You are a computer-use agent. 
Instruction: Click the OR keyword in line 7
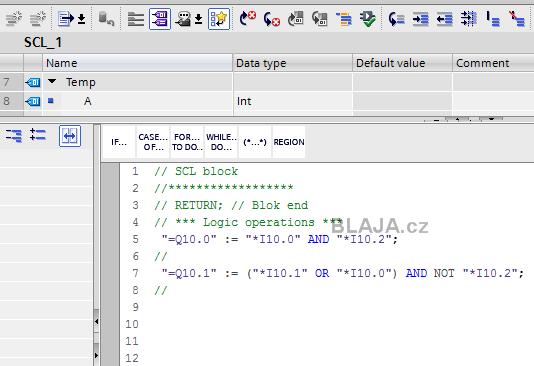tap(322, 273)
